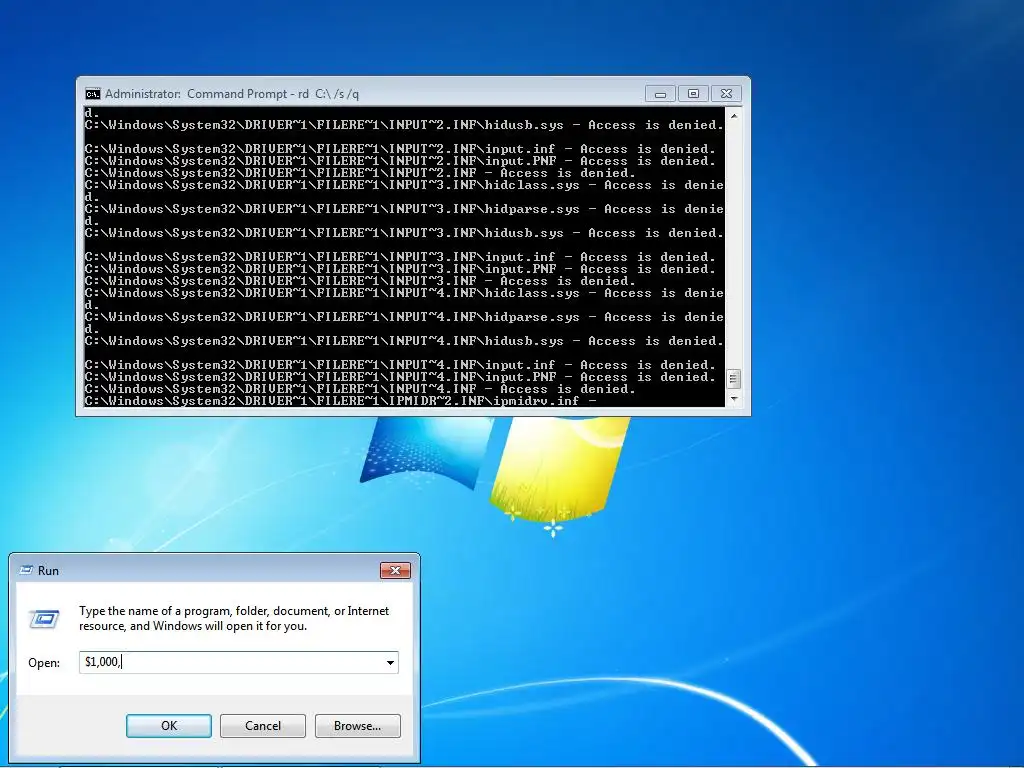Viewport: 1024px width, 768px height.
Task: Cancel the Run dialog
Action: point(263,726)
